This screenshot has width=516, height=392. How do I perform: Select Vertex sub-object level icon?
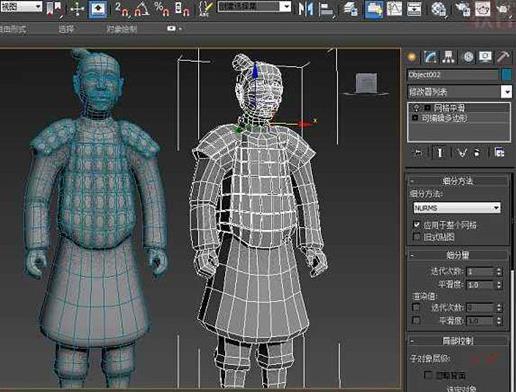click(x=475, y=359)
